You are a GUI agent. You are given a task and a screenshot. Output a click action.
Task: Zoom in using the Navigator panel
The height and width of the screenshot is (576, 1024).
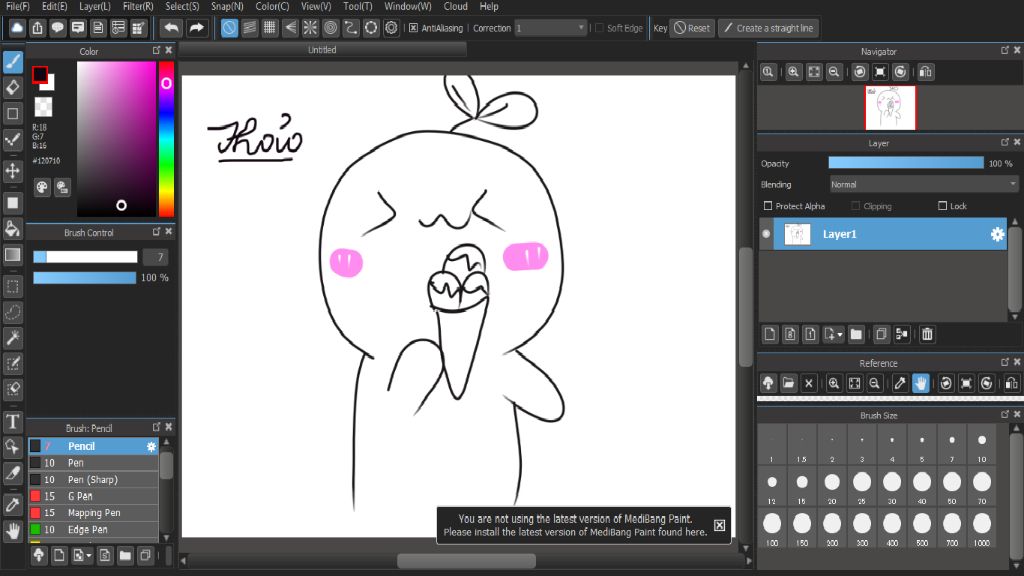(x=793, y=72)
